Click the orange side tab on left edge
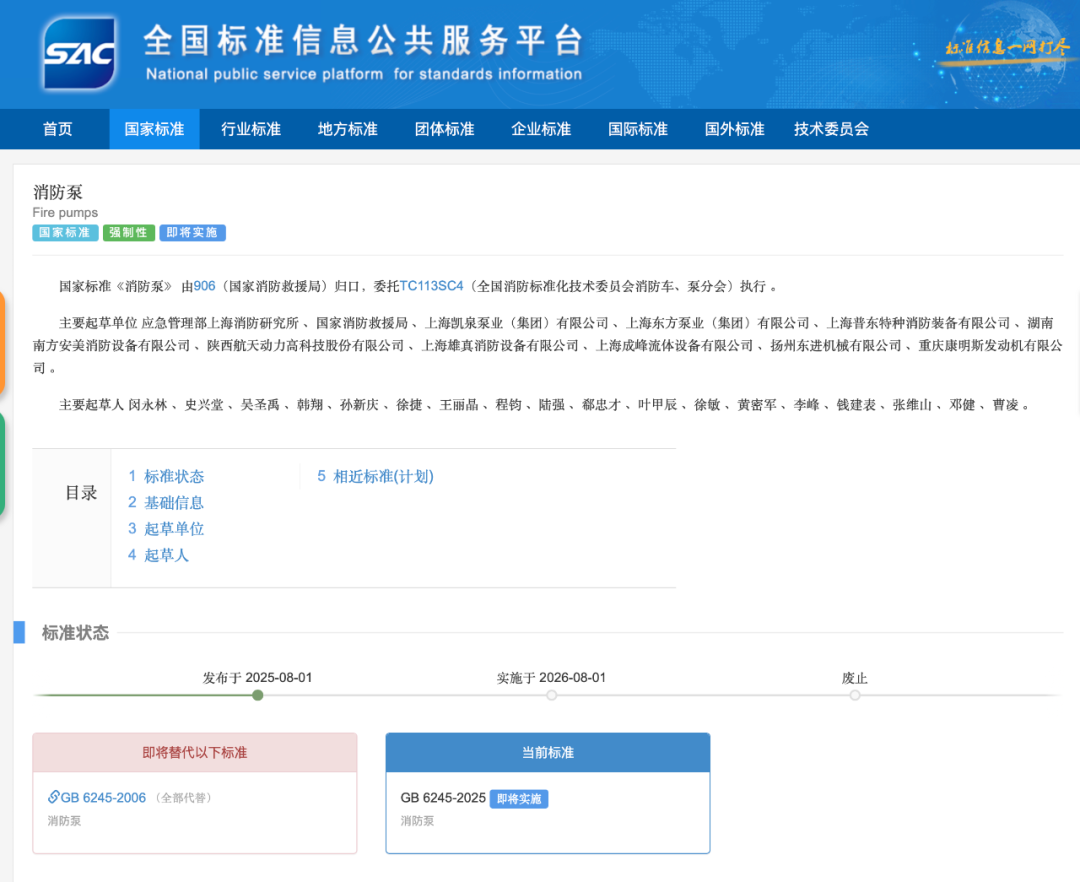 click(3, 343)
